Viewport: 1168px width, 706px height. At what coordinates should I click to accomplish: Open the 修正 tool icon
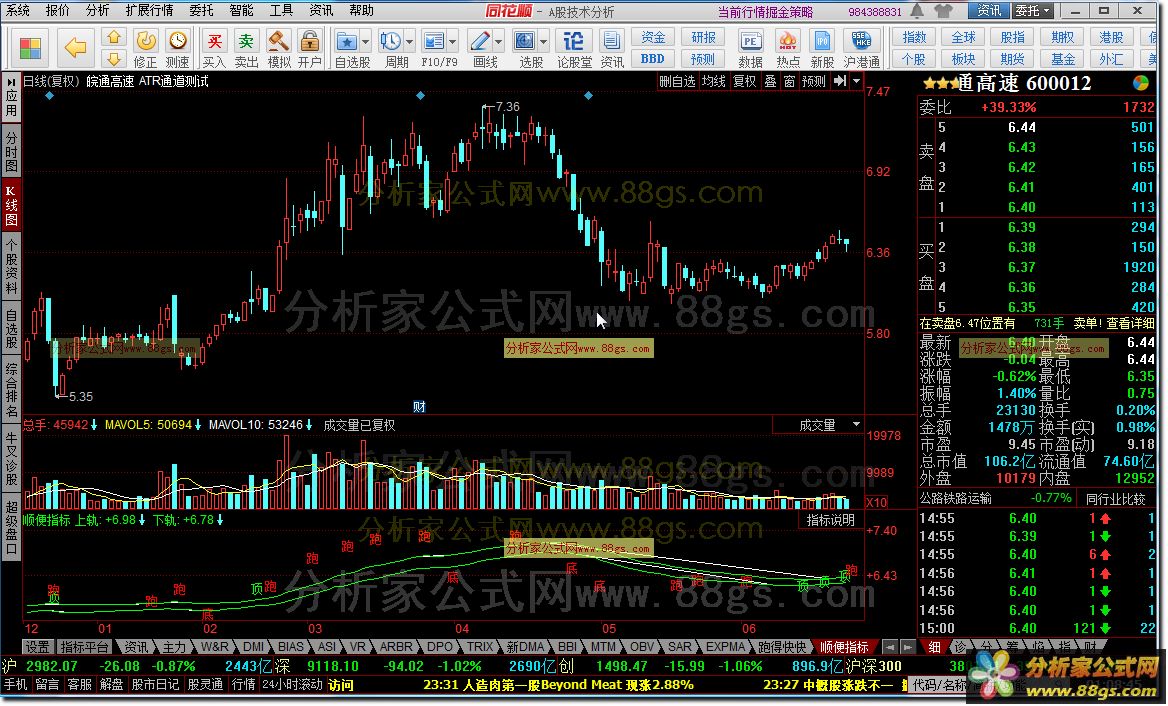[145, 48]
